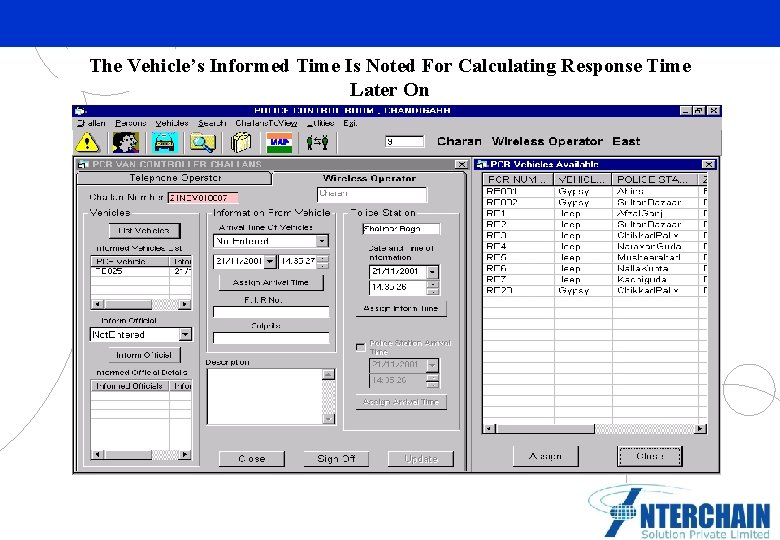The height and width of the screenshot is (540, 780).
Task: Close the PCR Van Controller Challans window
Action: point(461,164)
